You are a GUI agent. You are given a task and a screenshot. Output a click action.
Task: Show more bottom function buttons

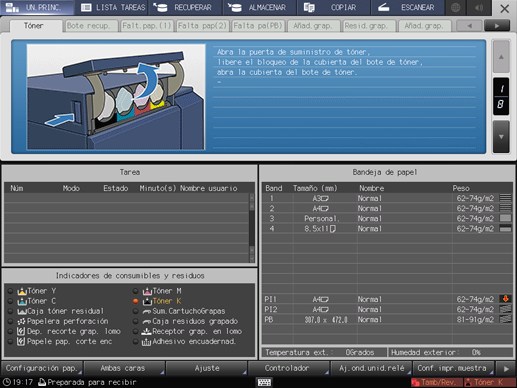(506, 369)
